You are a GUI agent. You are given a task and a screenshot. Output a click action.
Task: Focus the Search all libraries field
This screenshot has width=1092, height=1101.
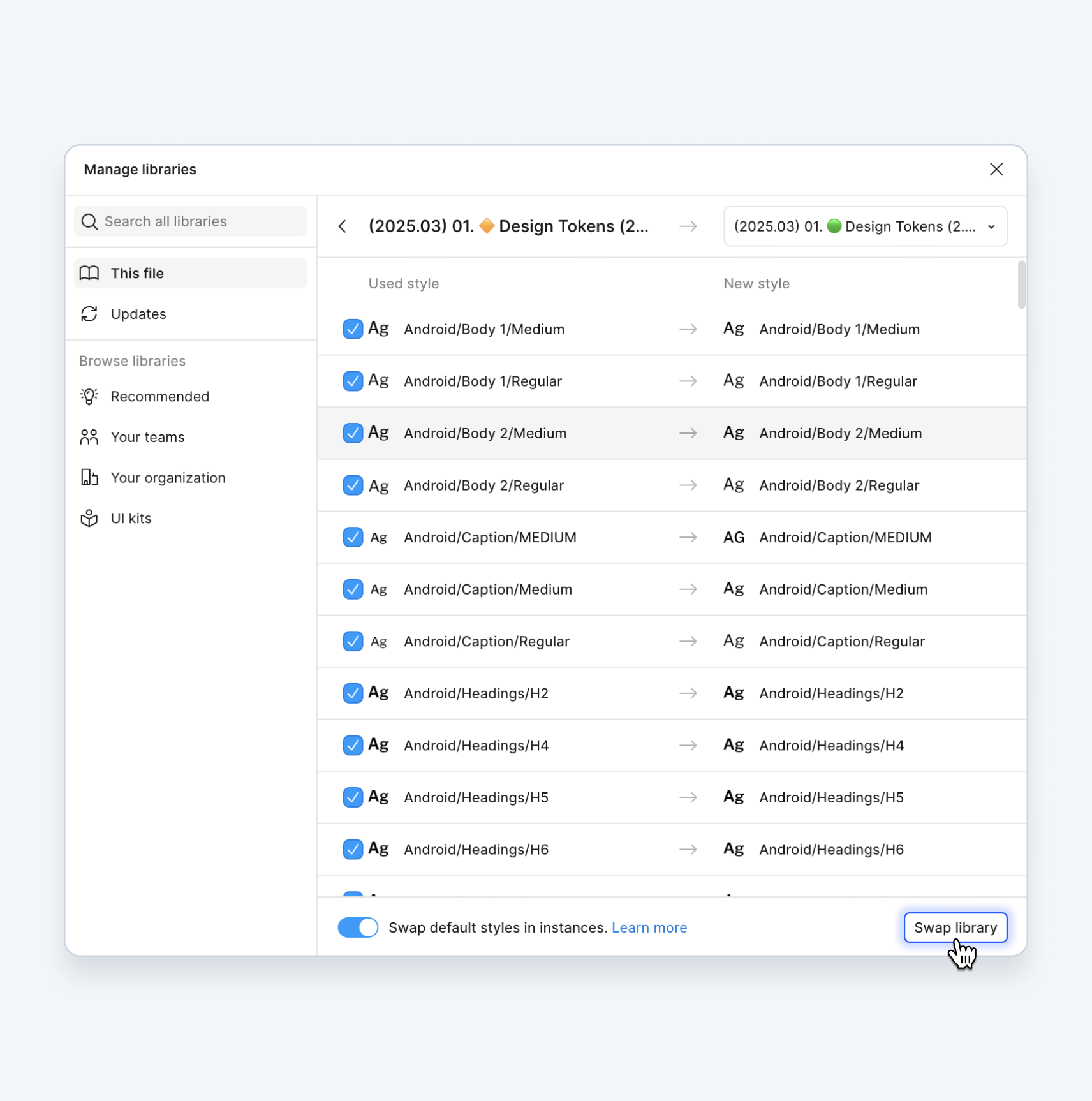point(198,221)
